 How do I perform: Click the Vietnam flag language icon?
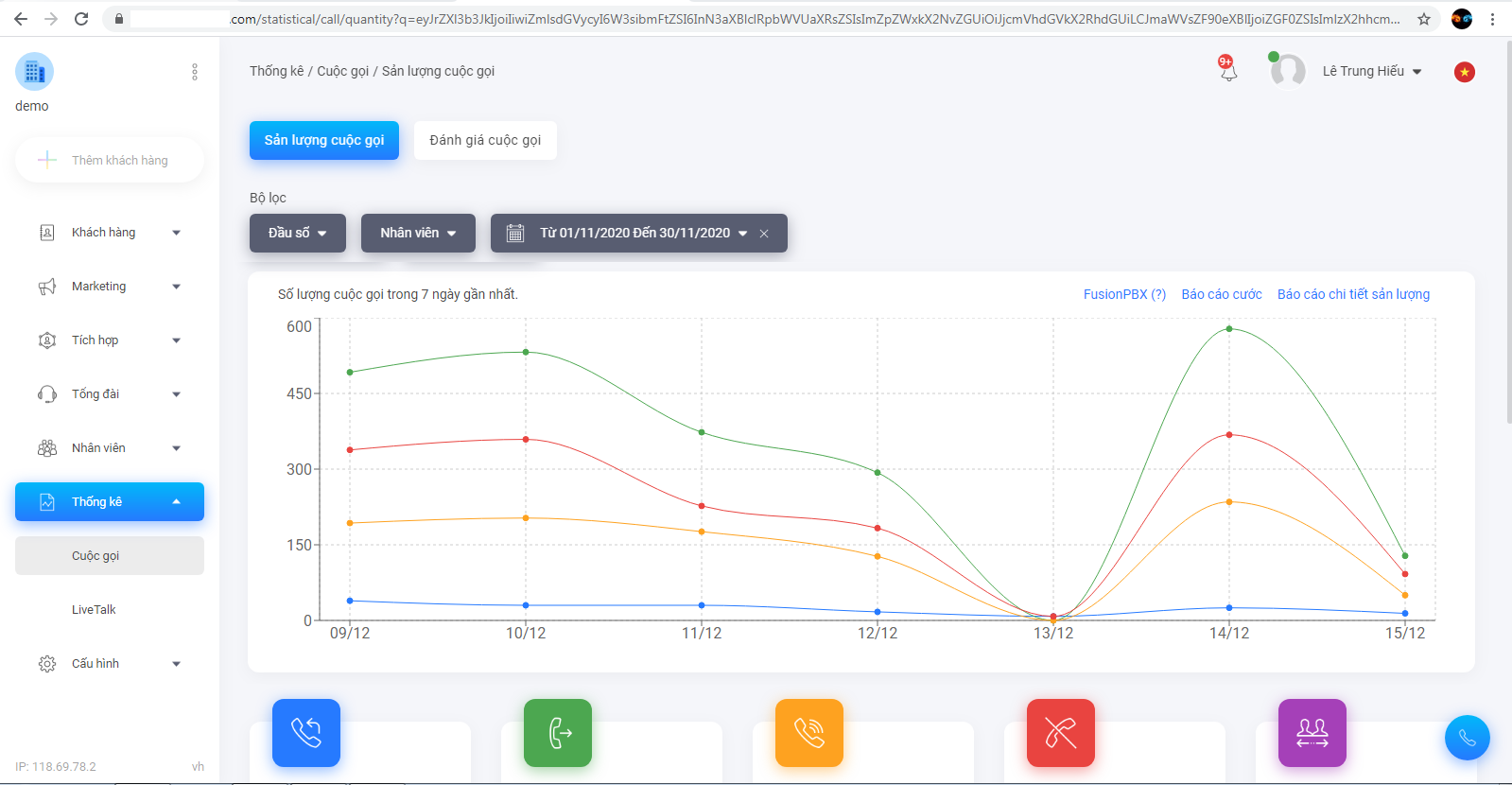(1465, 72)
